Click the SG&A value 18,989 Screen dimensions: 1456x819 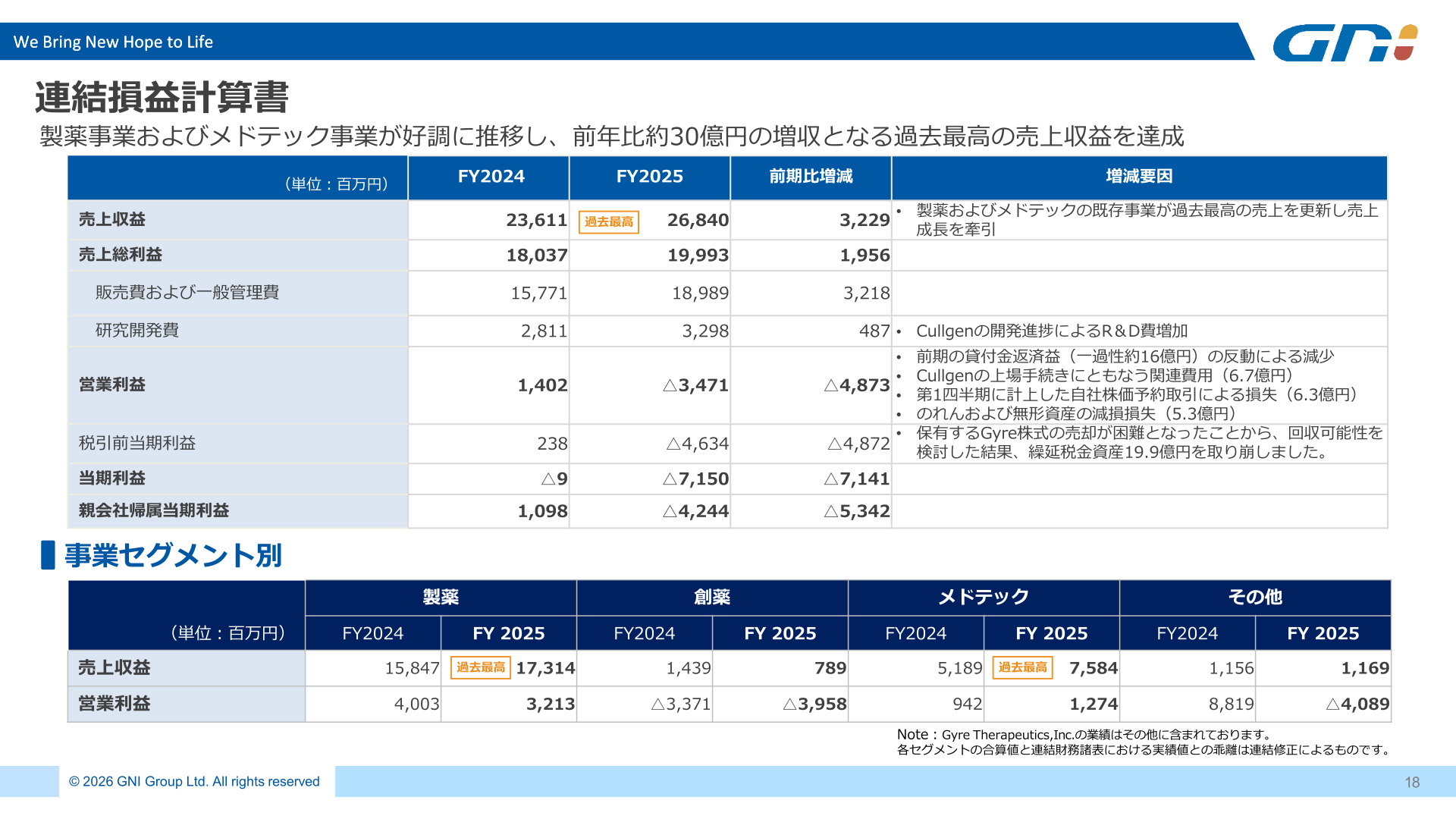coord(700,293)
